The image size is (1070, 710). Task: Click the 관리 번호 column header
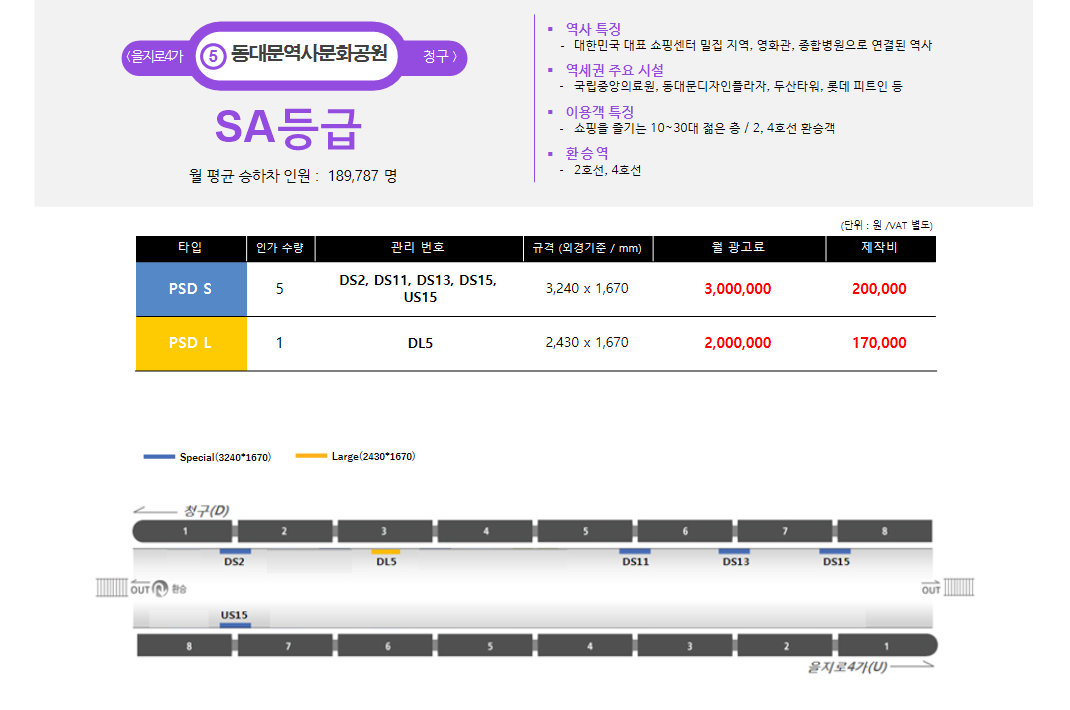tap(418, 248)
